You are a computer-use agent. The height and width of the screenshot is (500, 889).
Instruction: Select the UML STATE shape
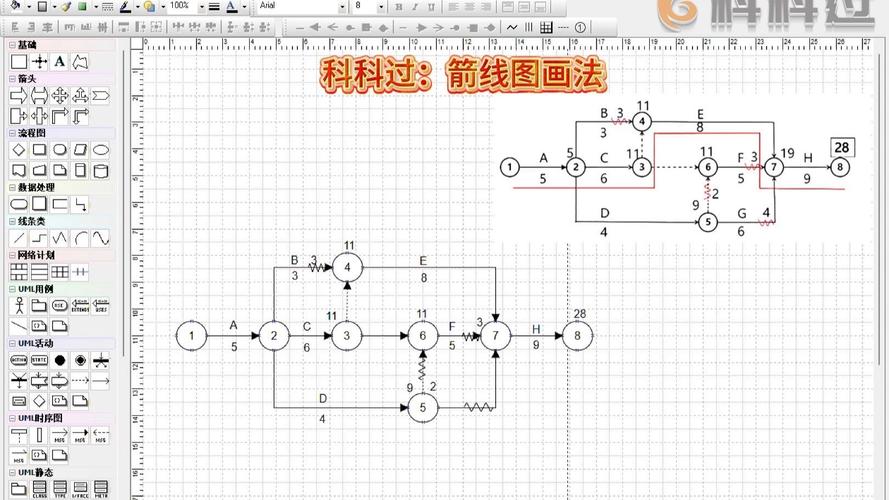39,361
